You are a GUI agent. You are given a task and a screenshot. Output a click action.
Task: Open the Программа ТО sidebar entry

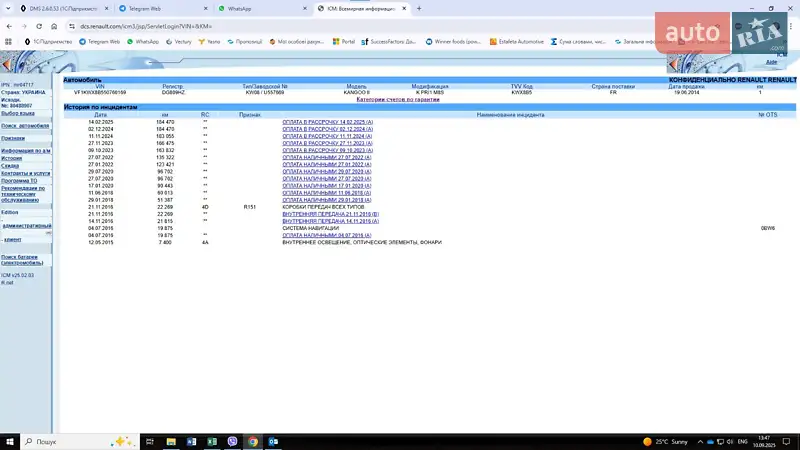point(20,180)
